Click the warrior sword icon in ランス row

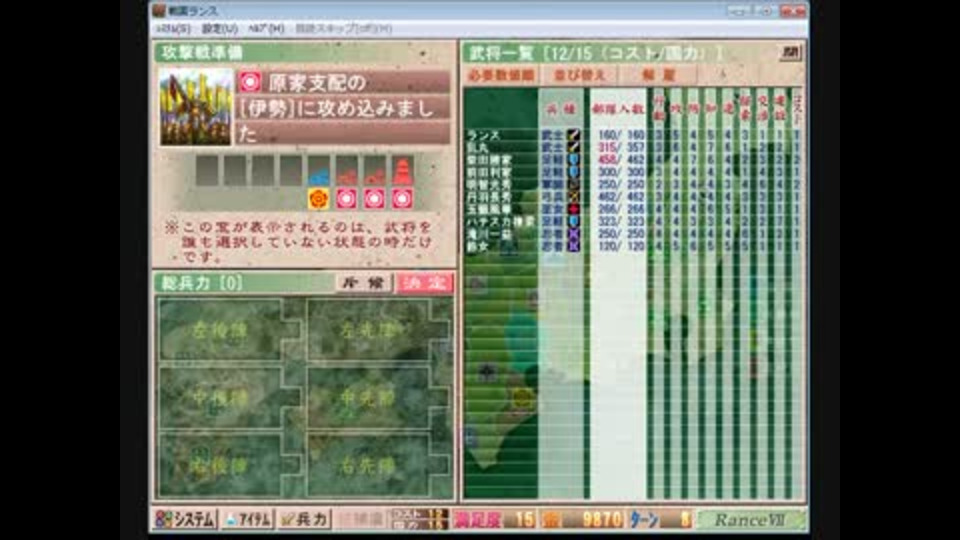click(x=573, y=135)
